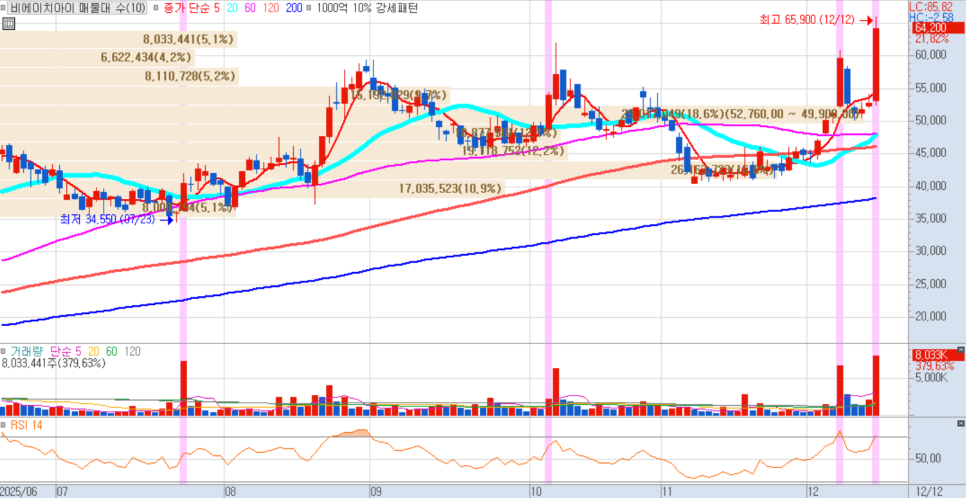Click the square marker before RSI 14
Image resolution: width=966 pixels, height=498 pixels.
point(4,425)
